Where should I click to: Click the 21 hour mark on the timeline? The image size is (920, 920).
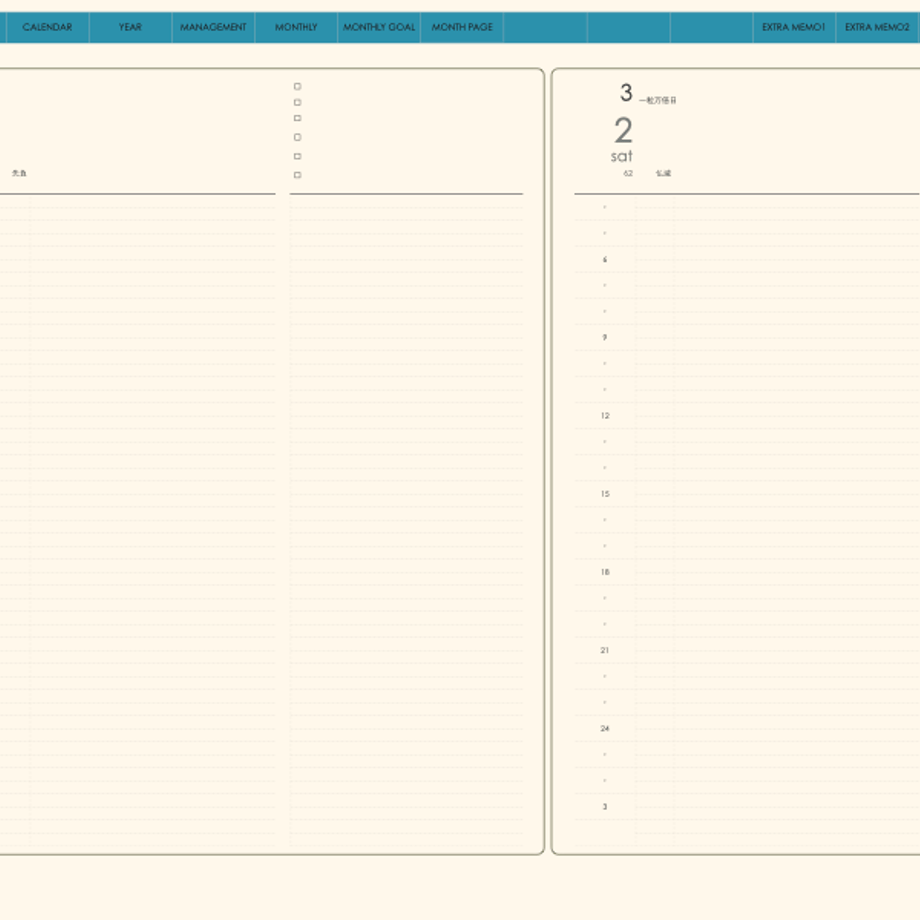605,650
